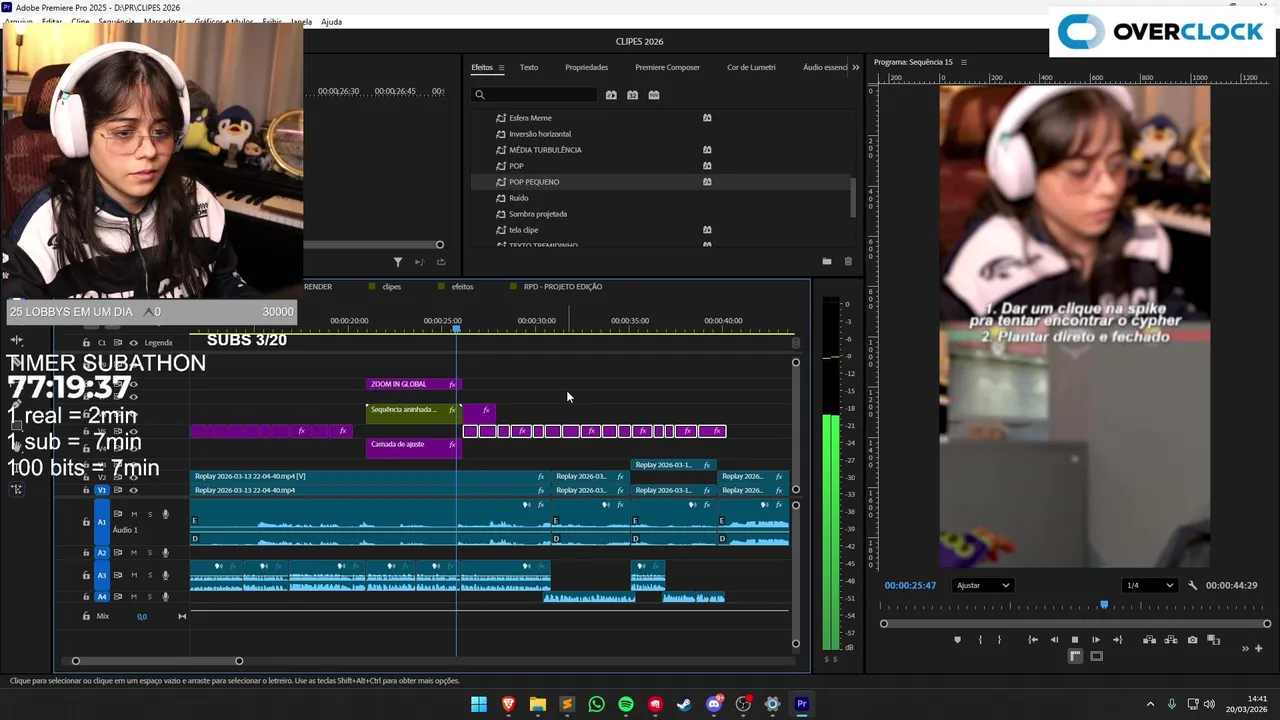Mark In point in Program monitor
Image resolution: width=1280 pixels, height=720 pixels.
pos(980,640)
